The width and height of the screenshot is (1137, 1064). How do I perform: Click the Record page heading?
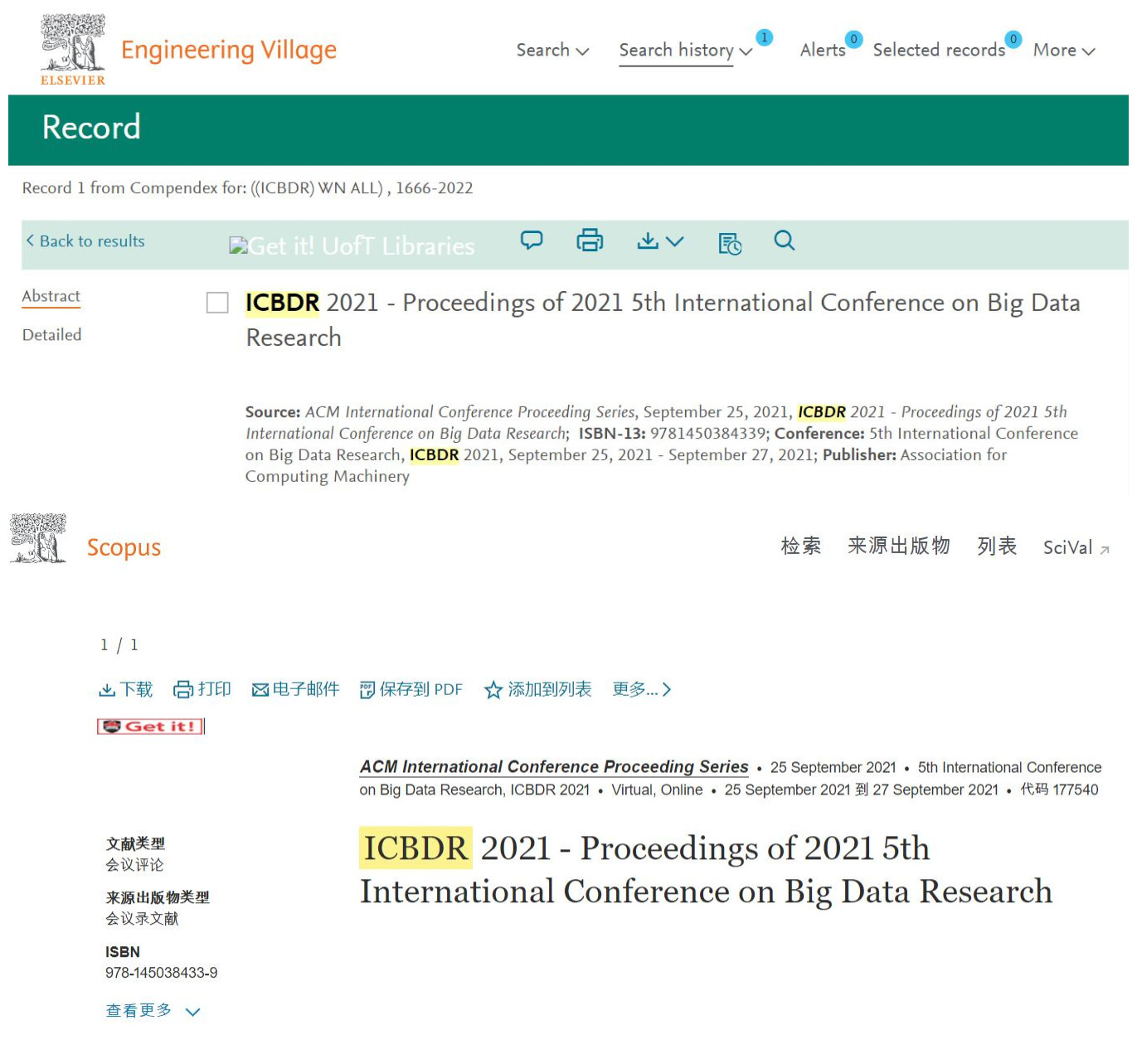coord(91,128)
